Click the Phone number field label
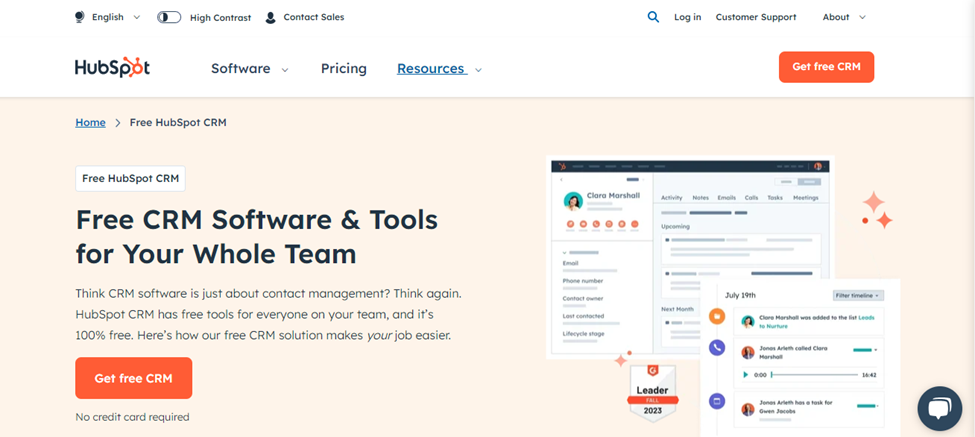The height and width of the screenshot is (437, 975). coord(583,281)
